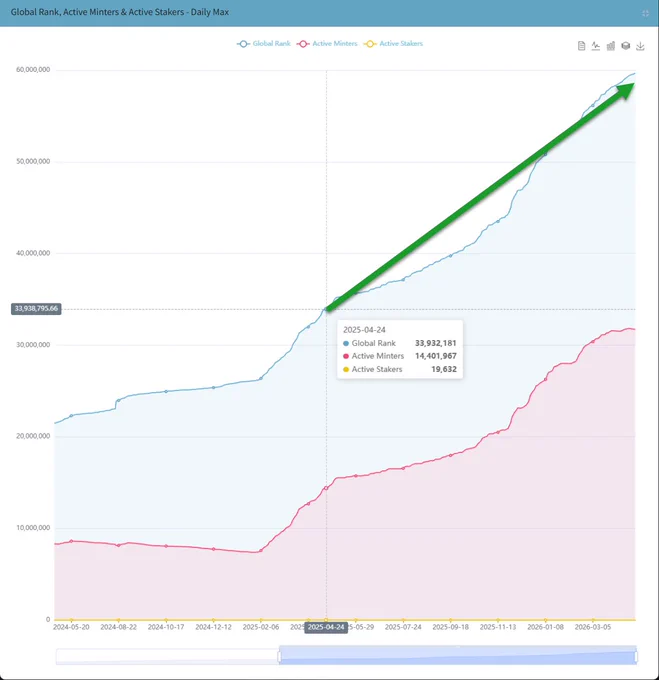Click the 2025-07-24 x-axis date label
This screenshot has width=659, height=680.
click(x=403, y=627)
